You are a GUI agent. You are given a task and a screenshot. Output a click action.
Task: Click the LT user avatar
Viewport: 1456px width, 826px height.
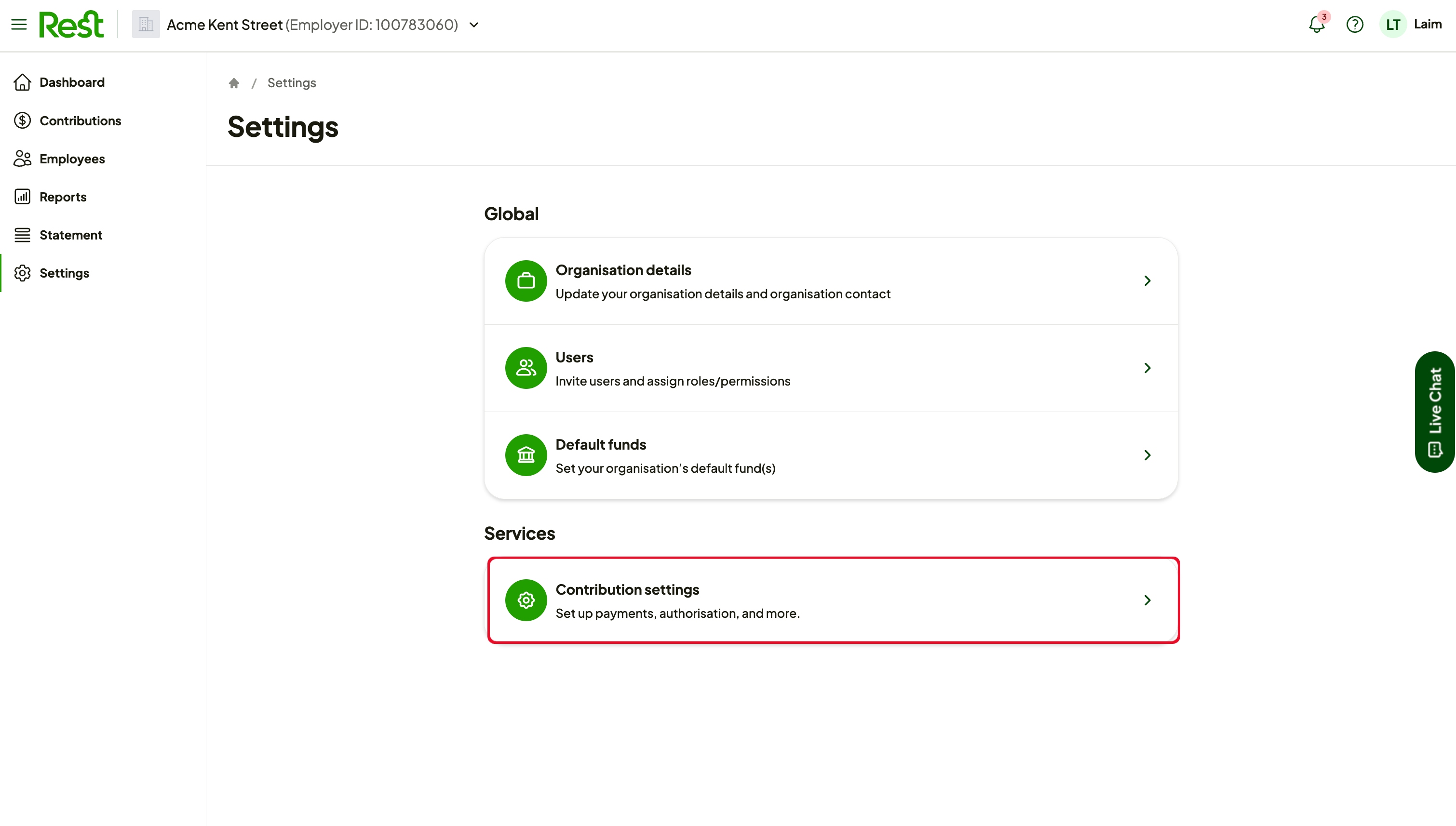tap(1392, 25)
